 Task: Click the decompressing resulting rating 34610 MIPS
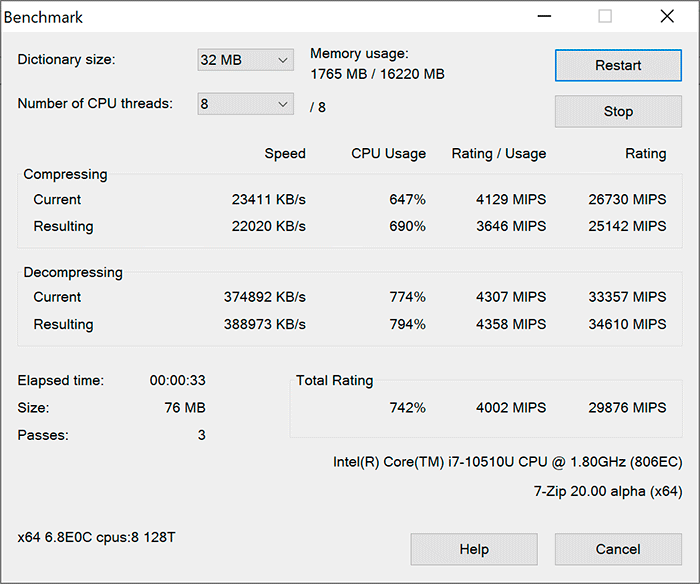click(x=628, y=324)
